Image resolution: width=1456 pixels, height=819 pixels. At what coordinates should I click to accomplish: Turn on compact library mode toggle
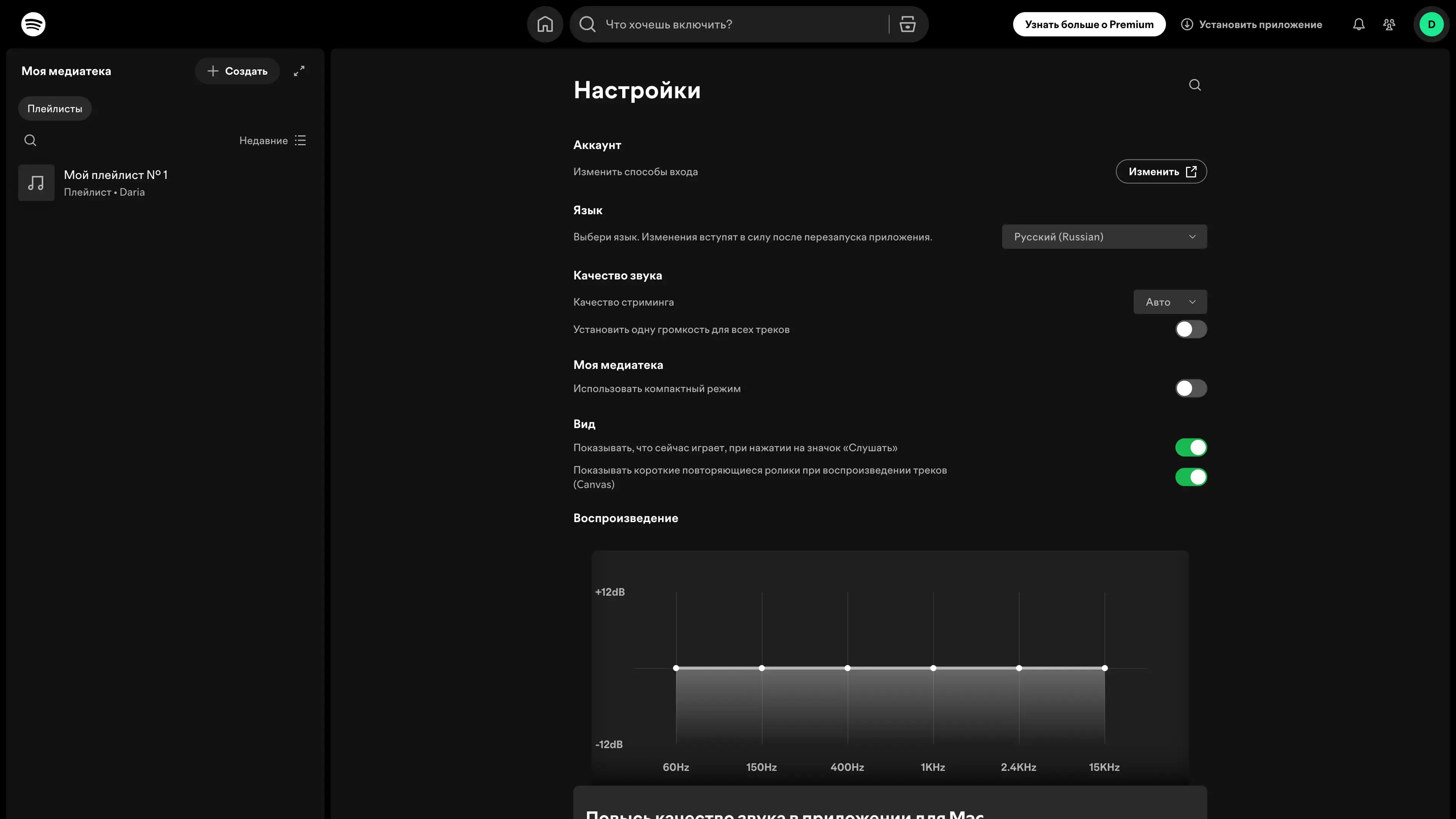[x=1190, y=388]
